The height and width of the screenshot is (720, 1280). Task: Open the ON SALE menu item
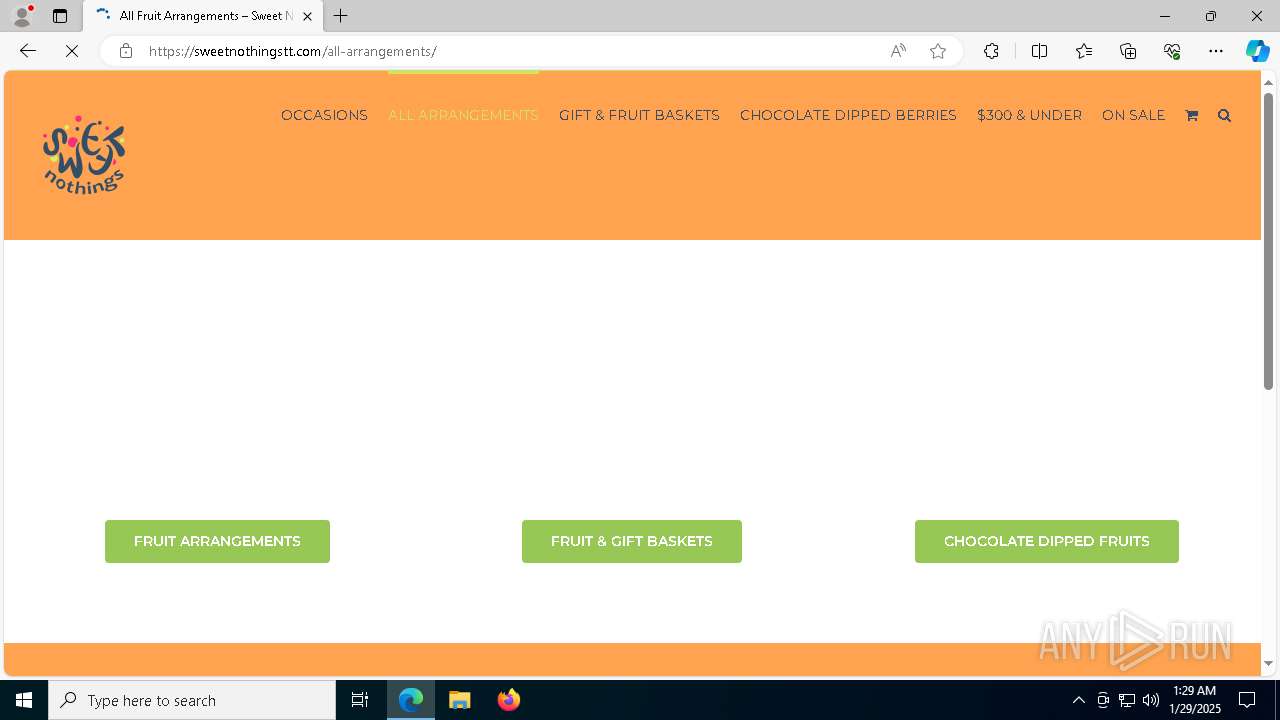[x=1133, y=115]
